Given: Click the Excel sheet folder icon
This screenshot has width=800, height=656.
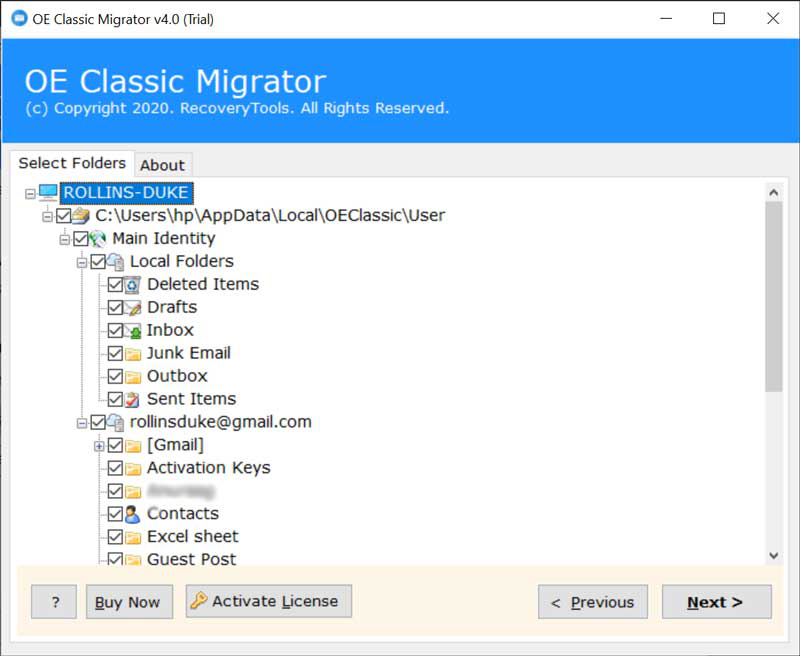Looking at the screenshot, I should pyautogui.click(x=133, y=537).
